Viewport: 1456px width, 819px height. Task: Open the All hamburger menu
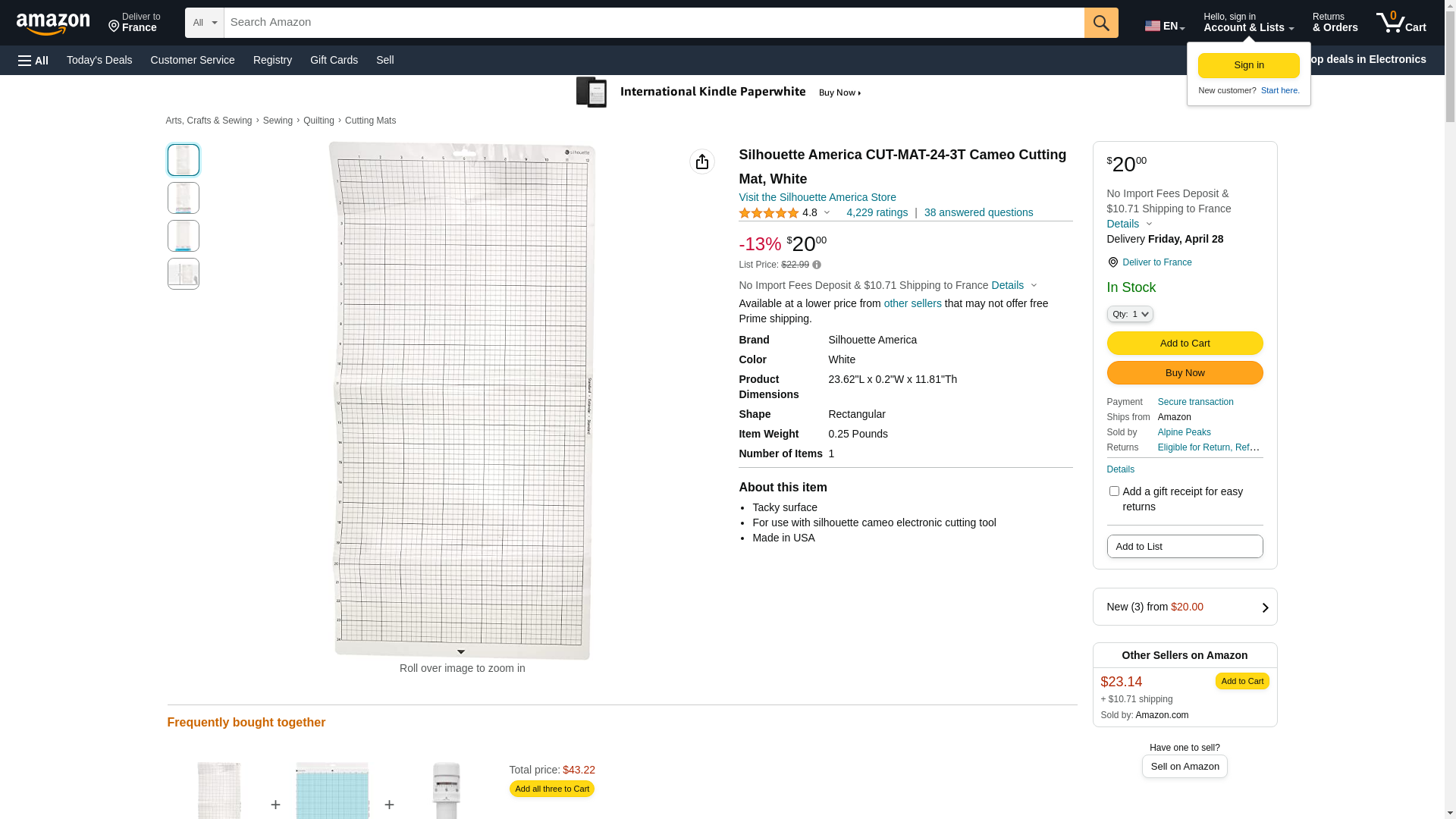click(33, 60)
